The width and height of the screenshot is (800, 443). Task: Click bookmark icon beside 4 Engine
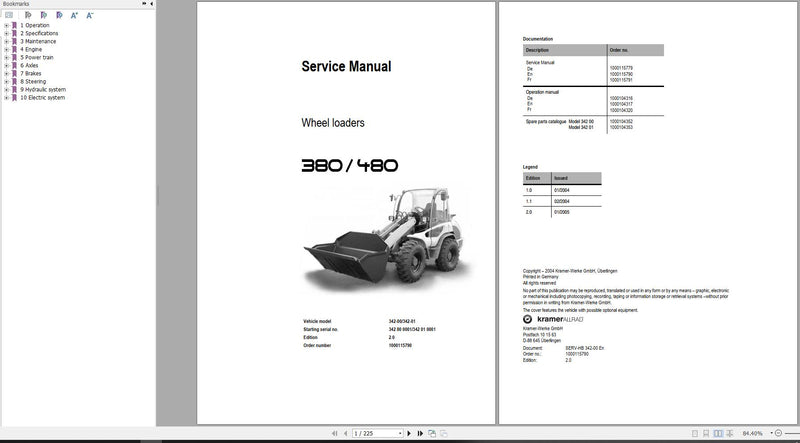[14, 50]
